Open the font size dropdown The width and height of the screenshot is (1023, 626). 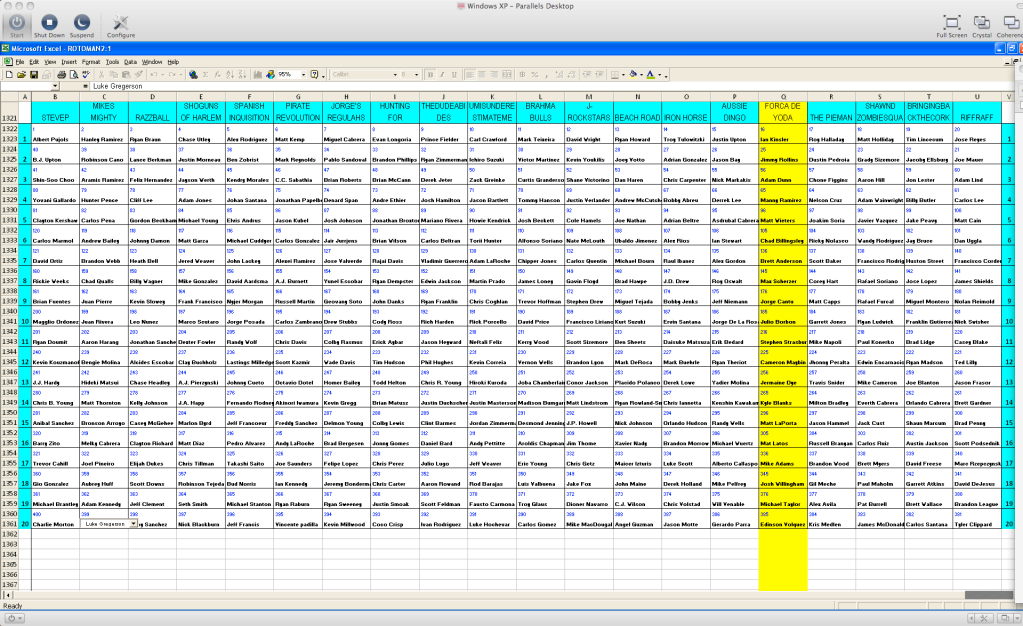coord(416,74)
